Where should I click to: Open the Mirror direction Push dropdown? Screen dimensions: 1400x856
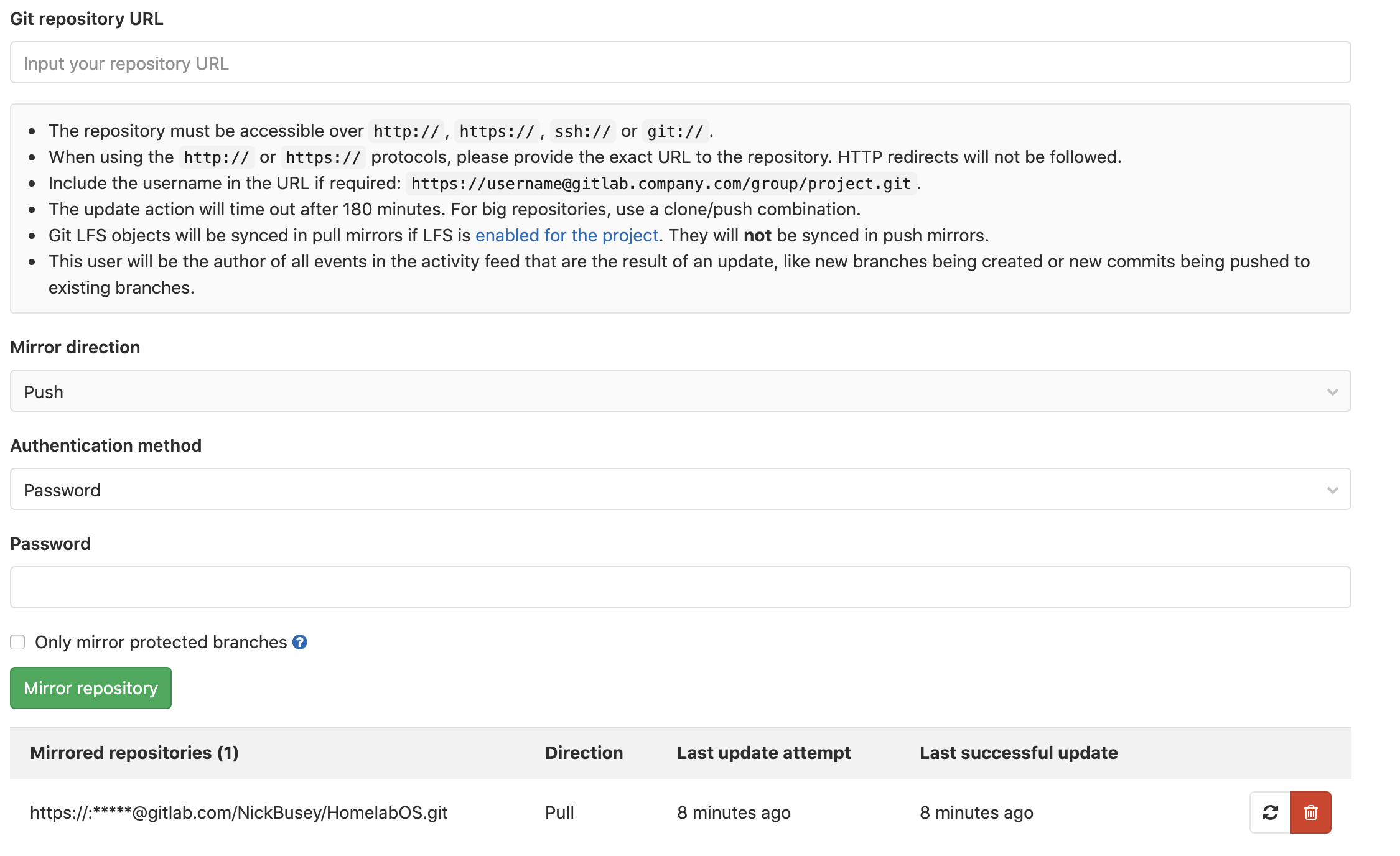click(680, 391)
